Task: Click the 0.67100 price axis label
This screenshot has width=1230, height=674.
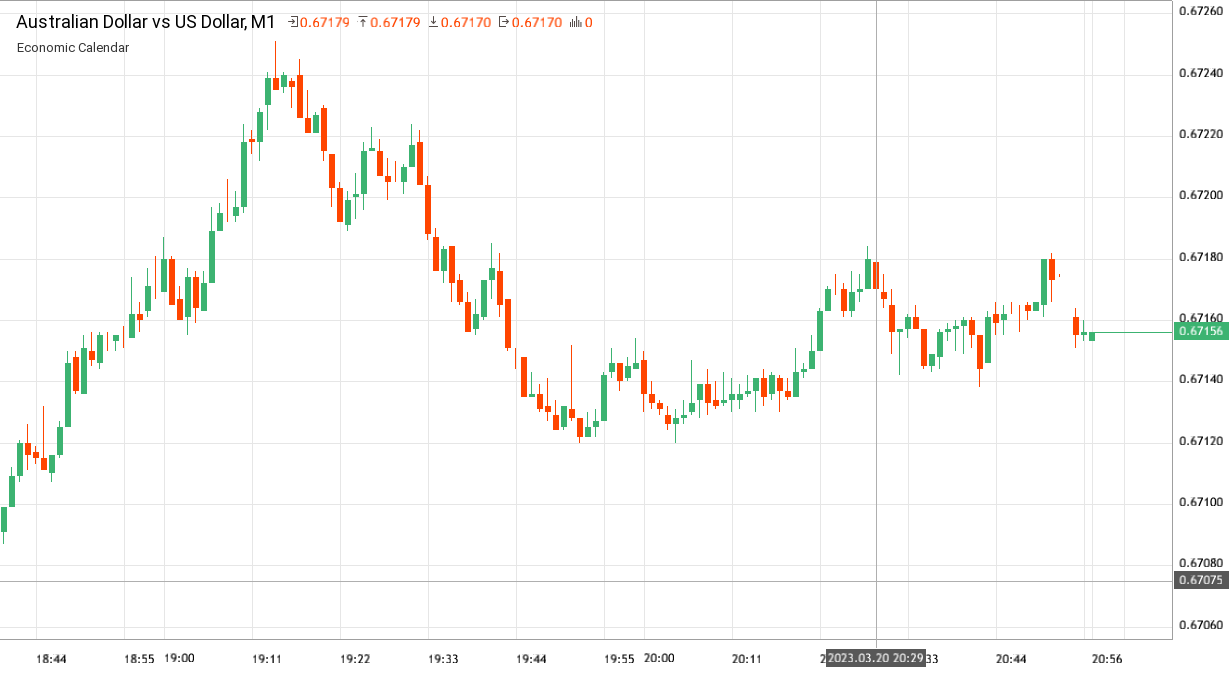Action: pyautogui.click(x=1201, y=502)
